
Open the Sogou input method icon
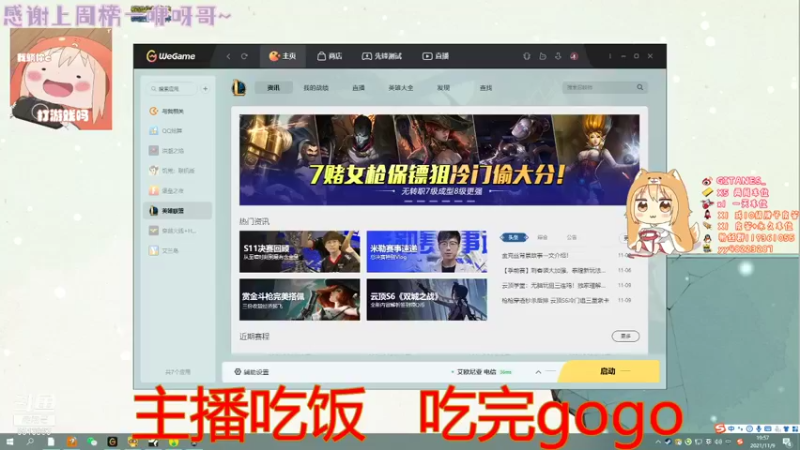tap(720, 429)
